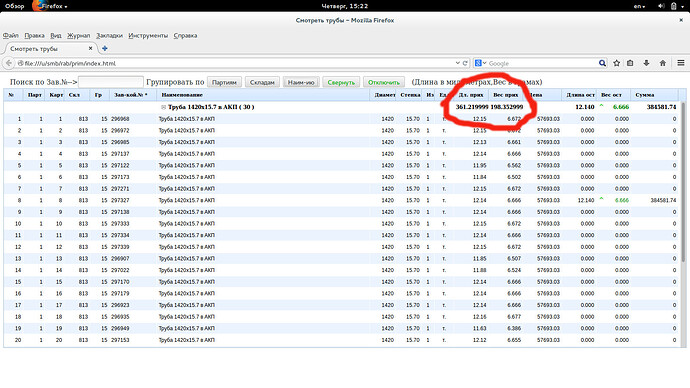Open the downloads arrow icon
The width and height of the screenshot is (690, 388).
click(x=646, y=63)
